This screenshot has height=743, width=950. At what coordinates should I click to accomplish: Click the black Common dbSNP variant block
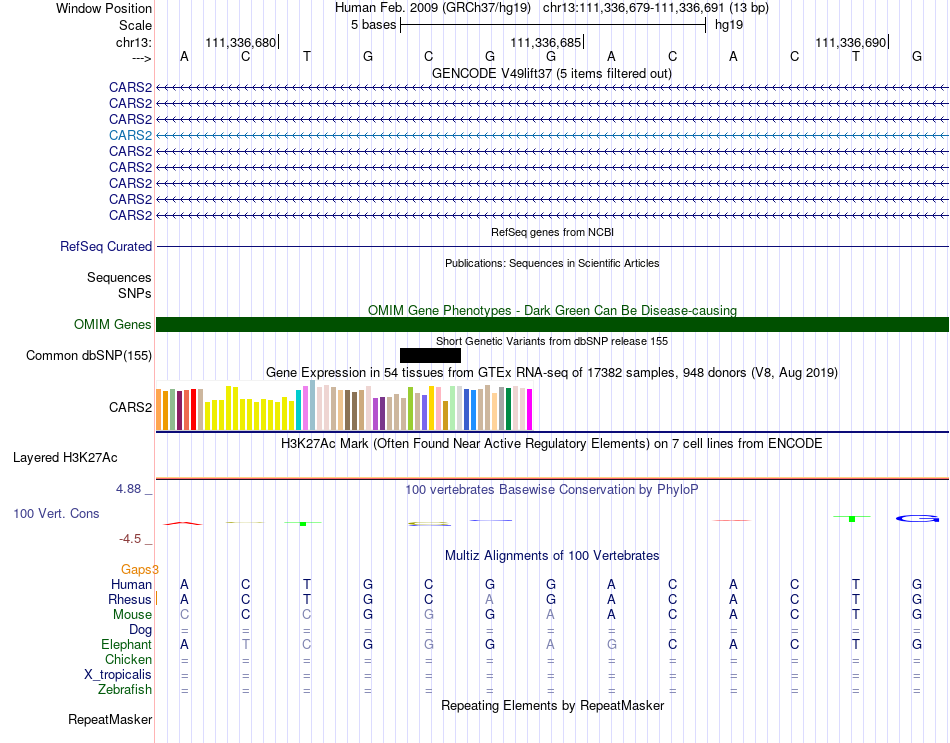click(x=430, y=355)
